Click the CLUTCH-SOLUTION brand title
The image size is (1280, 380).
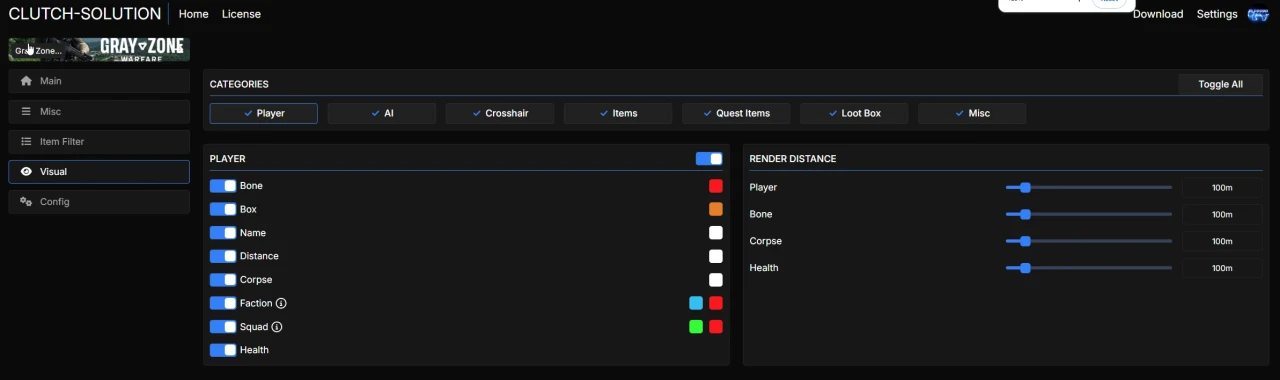click(85, 14)
